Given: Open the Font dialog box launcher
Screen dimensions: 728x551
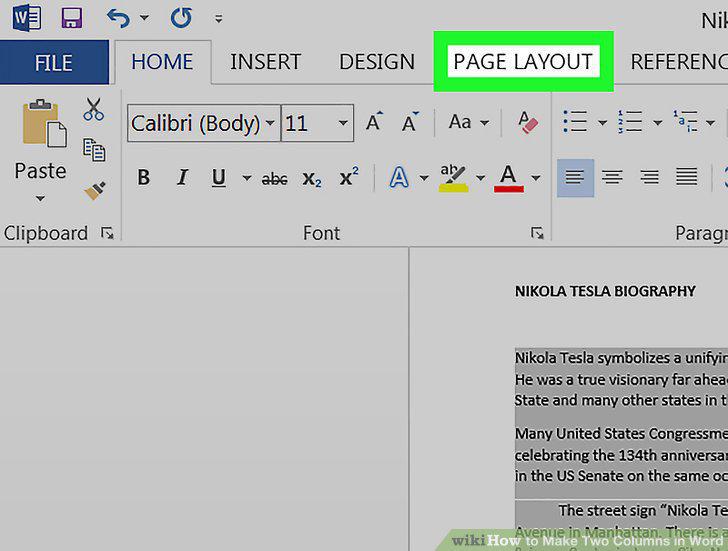Looking at the screenshot, I should 537,233.
